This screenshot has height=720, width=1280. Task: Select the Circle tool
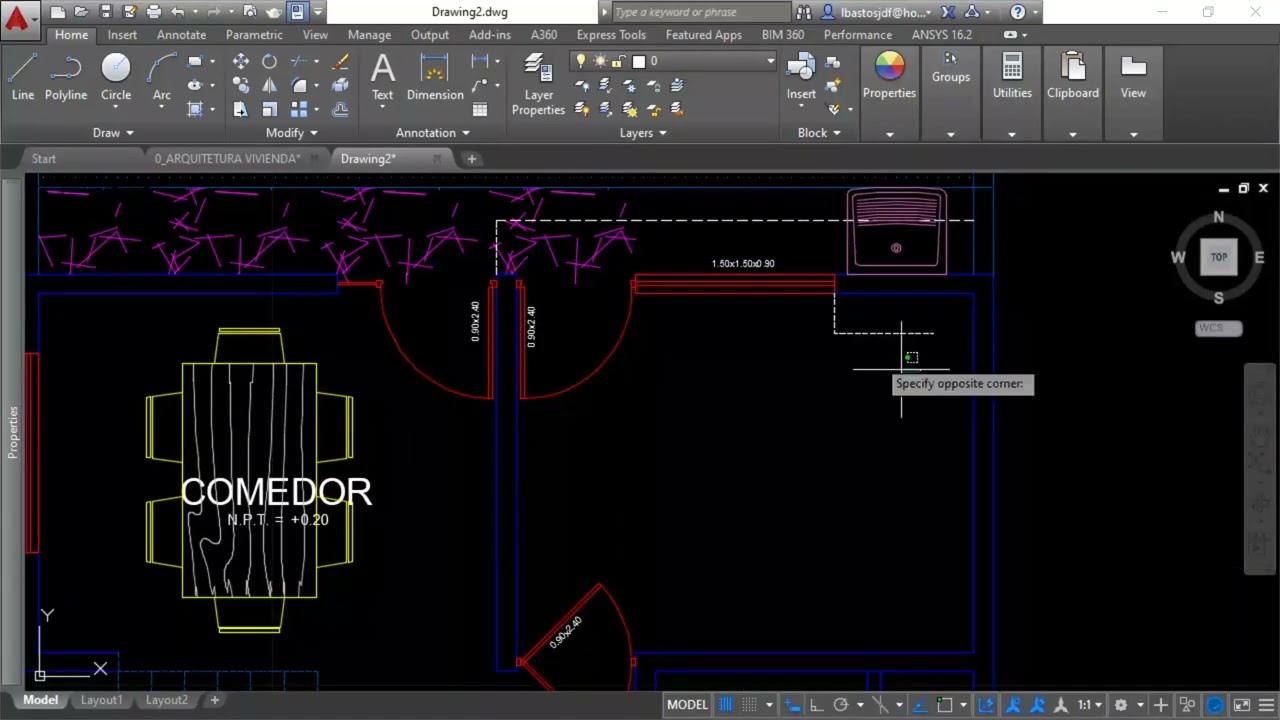tap(116, 78)
